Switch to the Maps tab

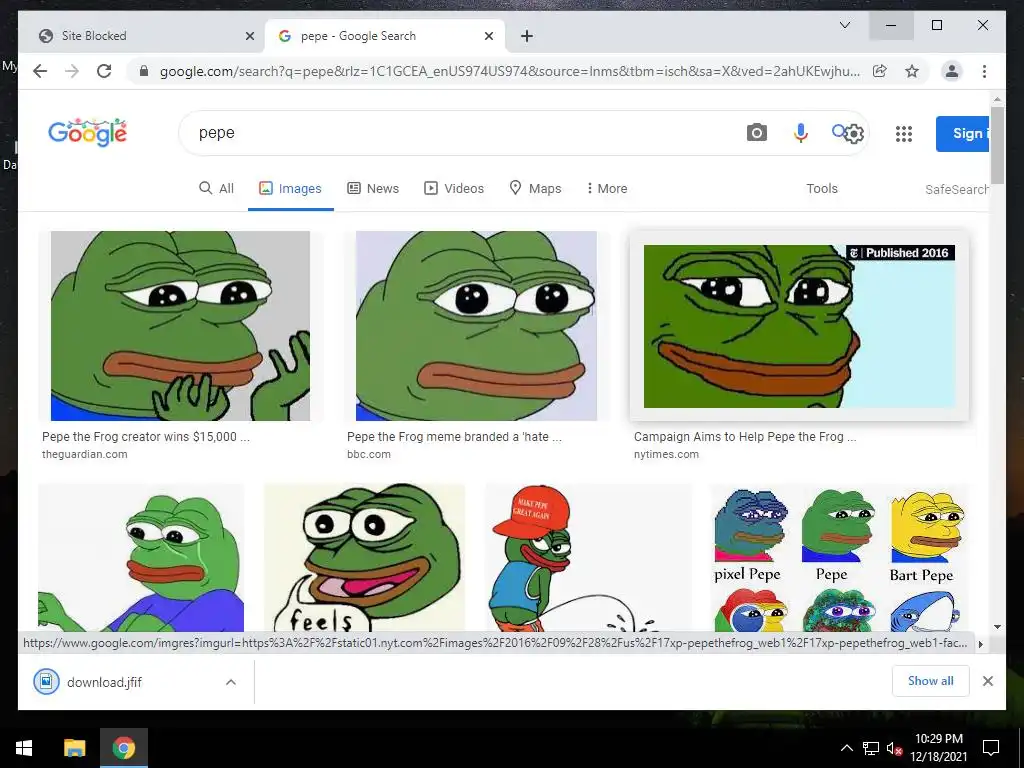[x=536, y=188]
